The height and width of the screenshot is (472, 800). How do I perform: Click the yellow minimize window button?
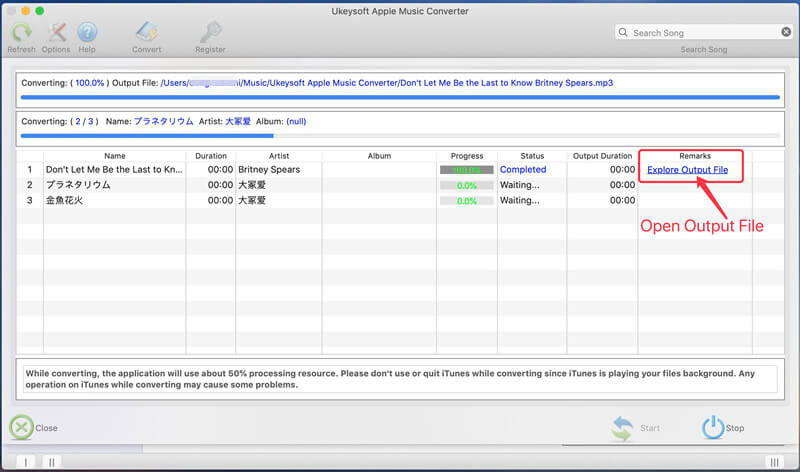[26, 11]
